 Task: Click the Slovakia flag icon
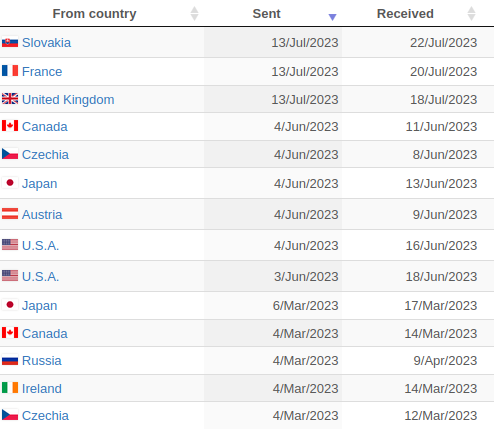click(x=10, y=43)
